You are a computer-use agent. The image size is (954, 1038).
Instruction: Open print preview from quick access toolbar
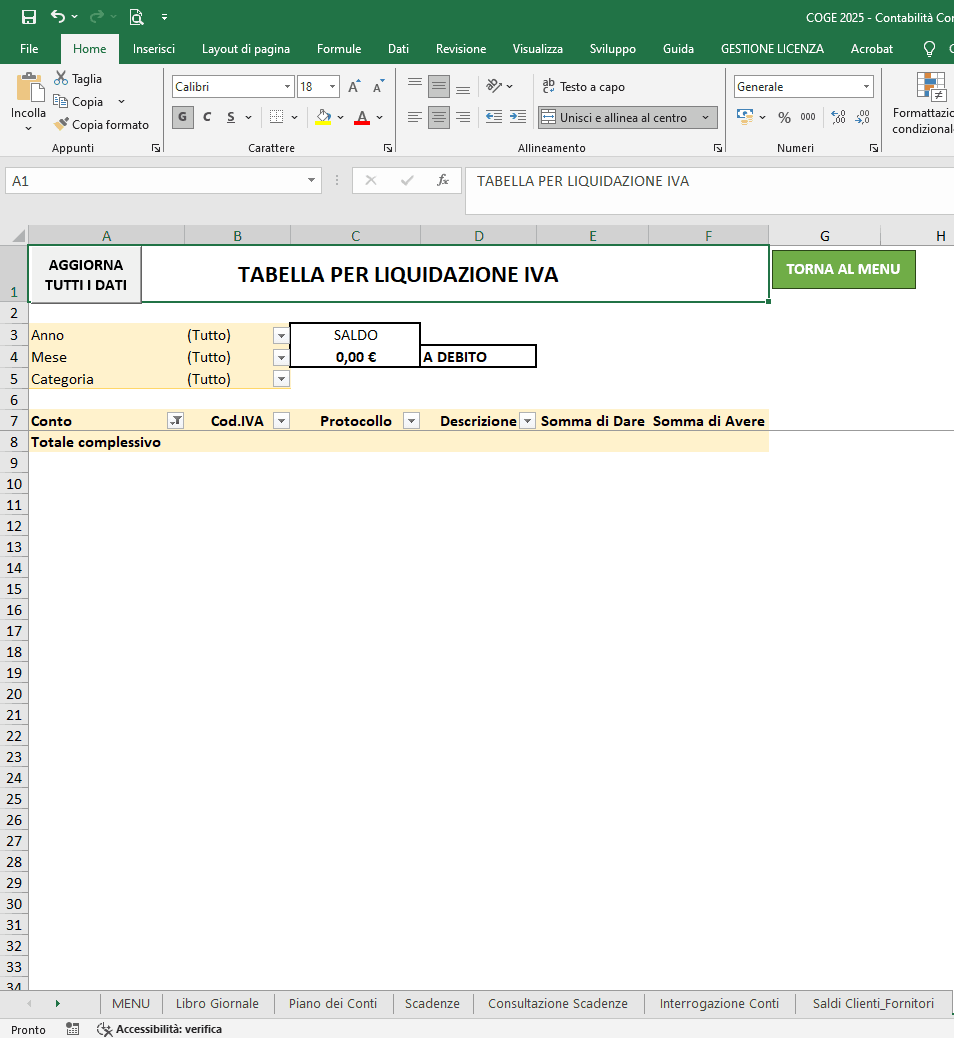point(136,17)
